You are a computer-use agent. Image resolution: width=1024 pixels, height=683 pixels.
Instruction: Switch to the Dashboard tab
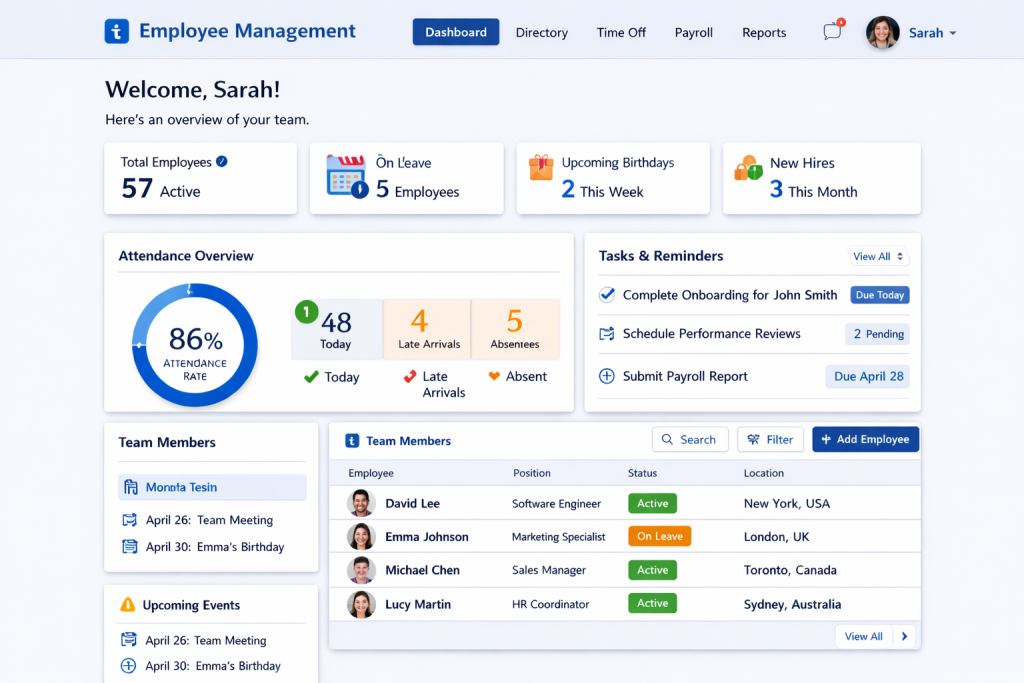(x=456, y=32)
